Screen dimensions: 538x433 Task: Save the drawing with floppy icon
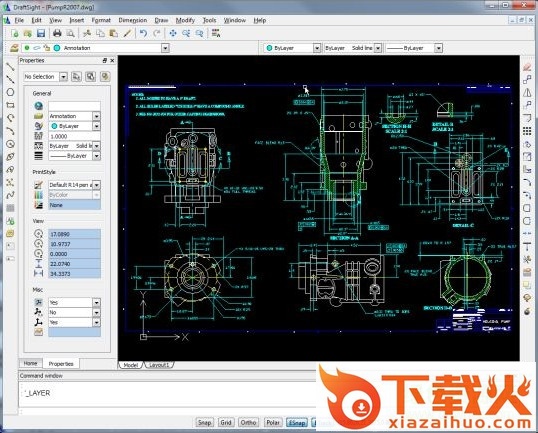[x=41, y=33]
